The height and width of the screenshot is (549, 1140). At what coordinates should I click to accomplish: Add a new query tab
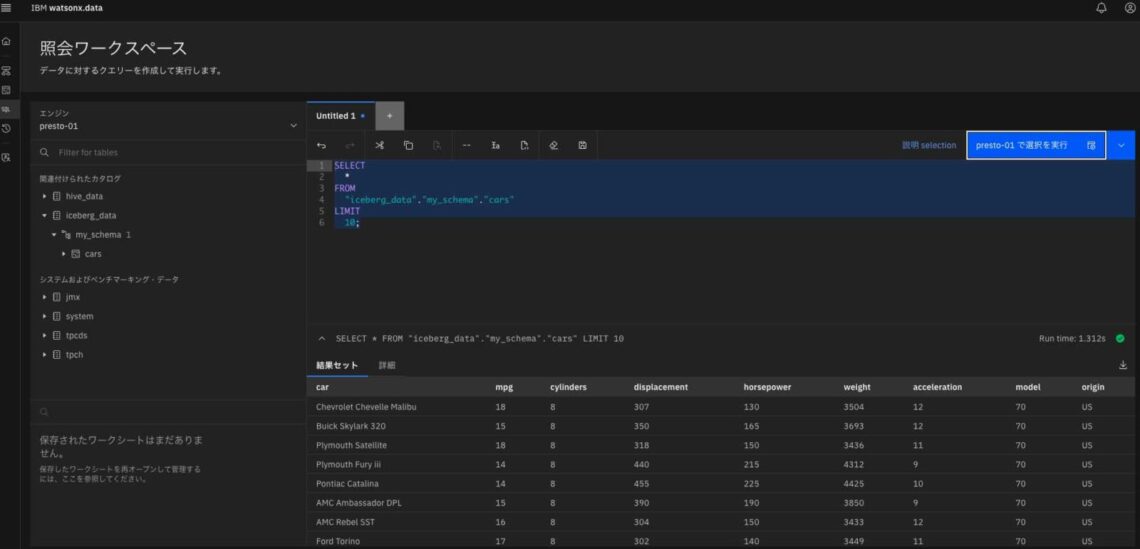(x=390, y=116)
